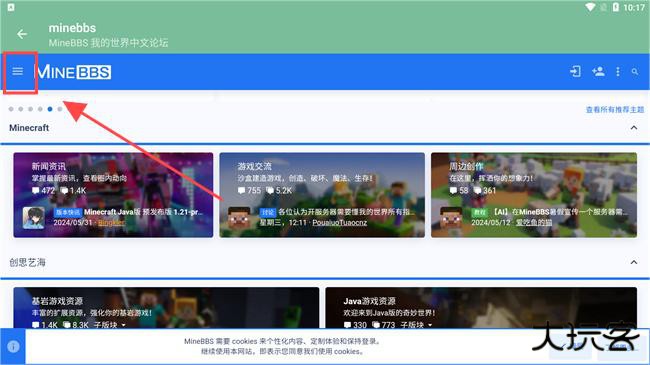
Task: Click the 755 topics speech-bubble icon
Action: (242, 191)
